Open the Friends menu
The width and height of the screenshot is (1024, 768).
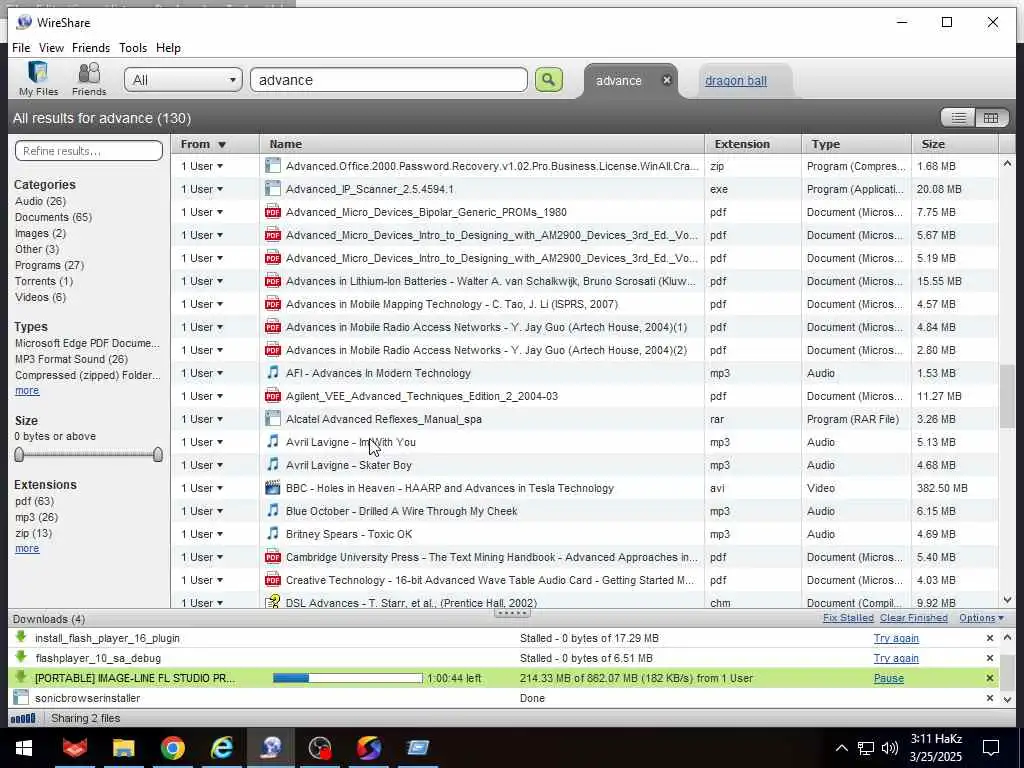(x=91, y=48)
